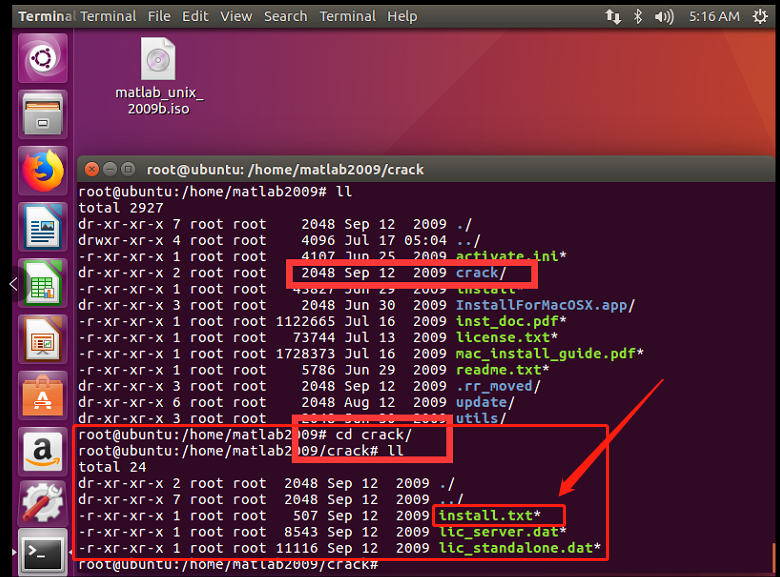This screenshot has width=780, height=577.
Task: Open the Bluetooth indicator menu
Action: 638,16
